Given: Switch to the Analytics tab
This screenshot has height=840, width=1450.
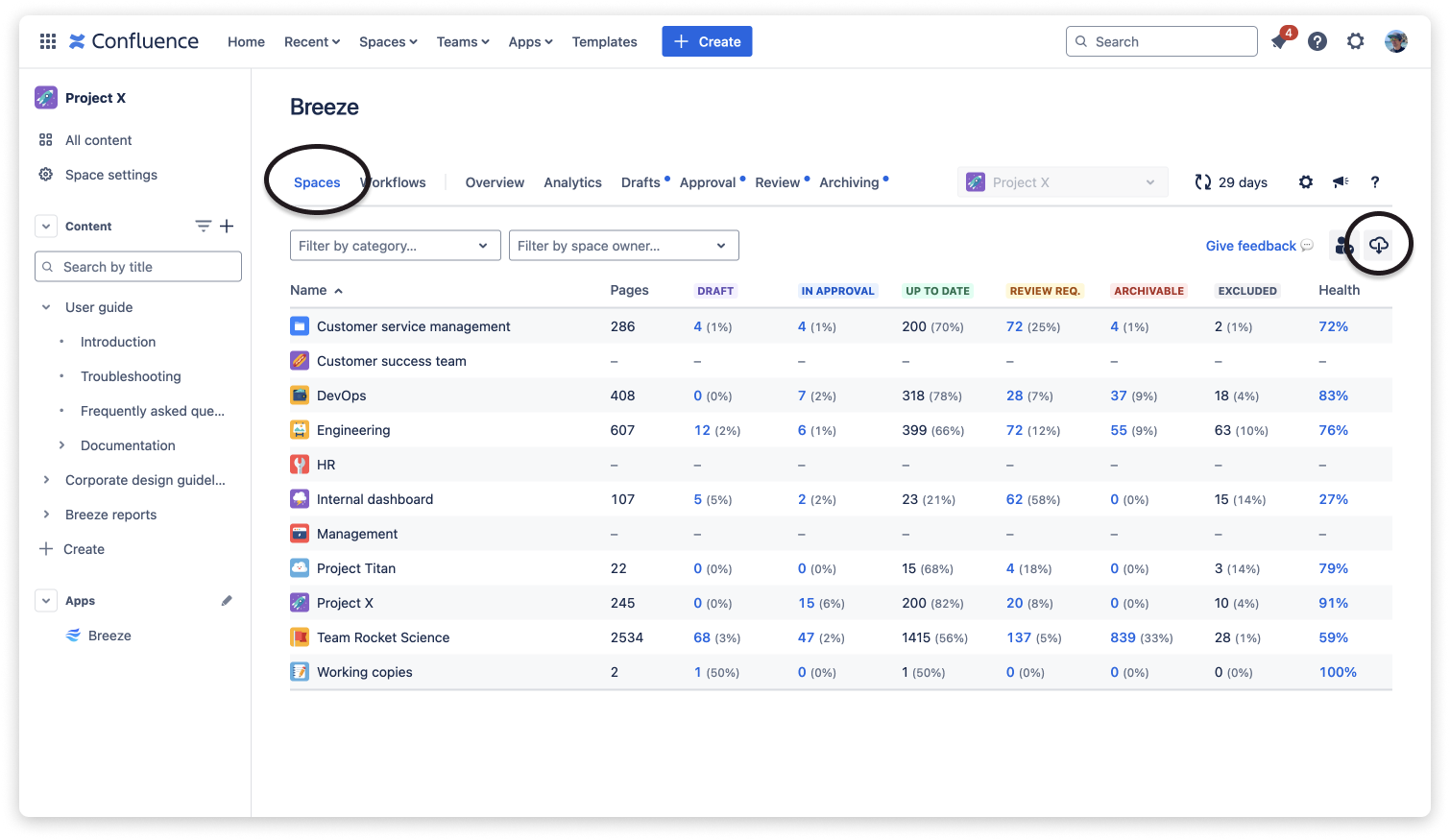Looking at the screenshot, I should [572, 182].
